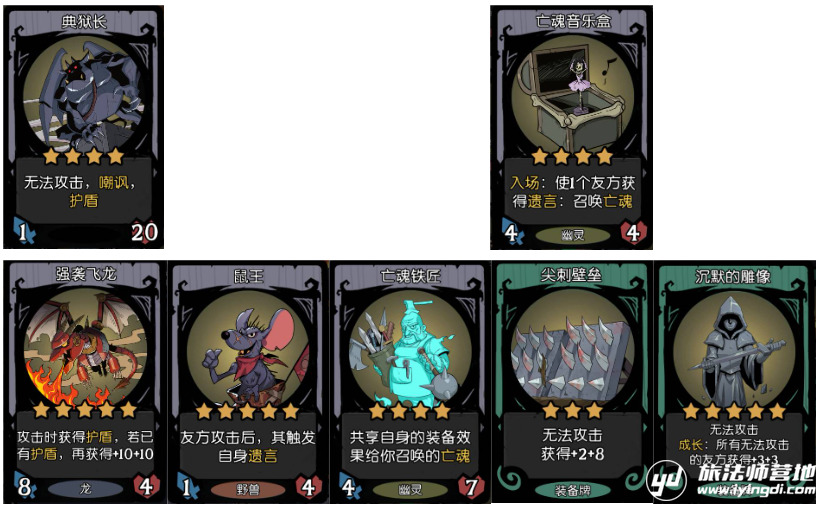
Task: Click the health 7 heart on 亡魂铁匠
Action: click(x=470, y=487)
